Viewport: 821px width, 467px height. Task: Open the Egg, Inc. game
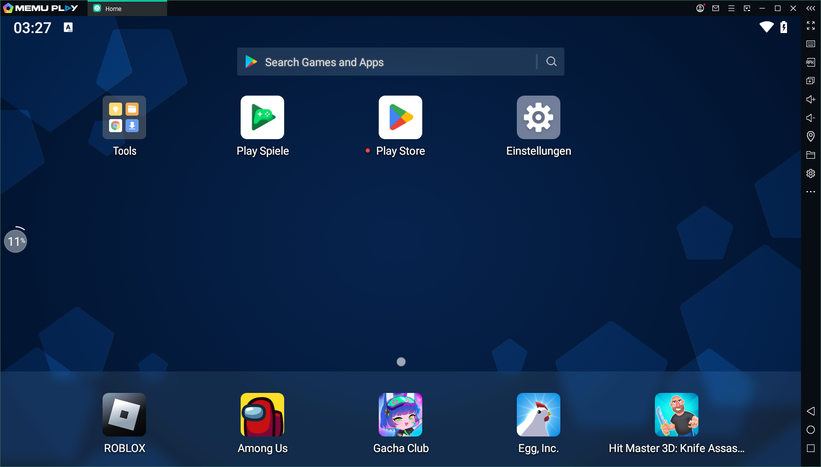(x=538, y=415)
